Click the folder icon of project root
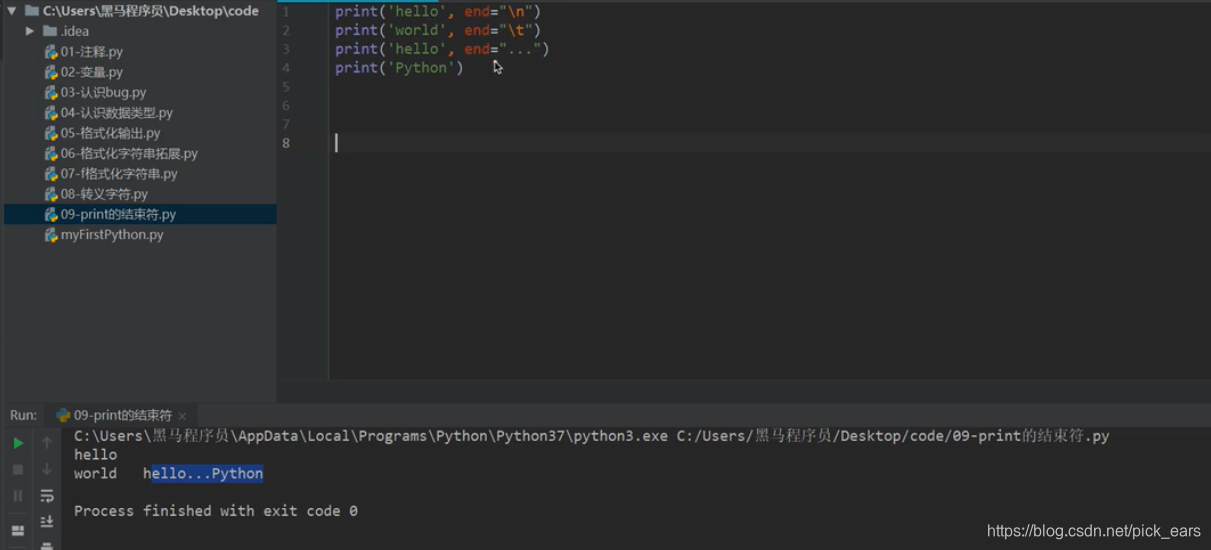Image resolution: width=1211 pixels, height=550 pixels. point(32,11)
